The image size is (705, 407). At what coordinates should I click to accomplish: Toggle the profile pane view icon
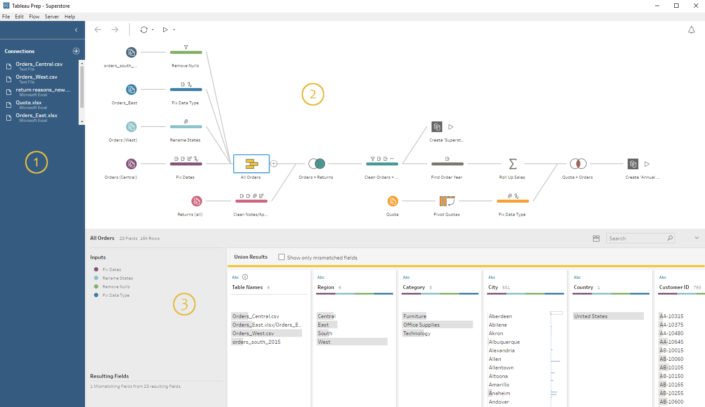596,238
